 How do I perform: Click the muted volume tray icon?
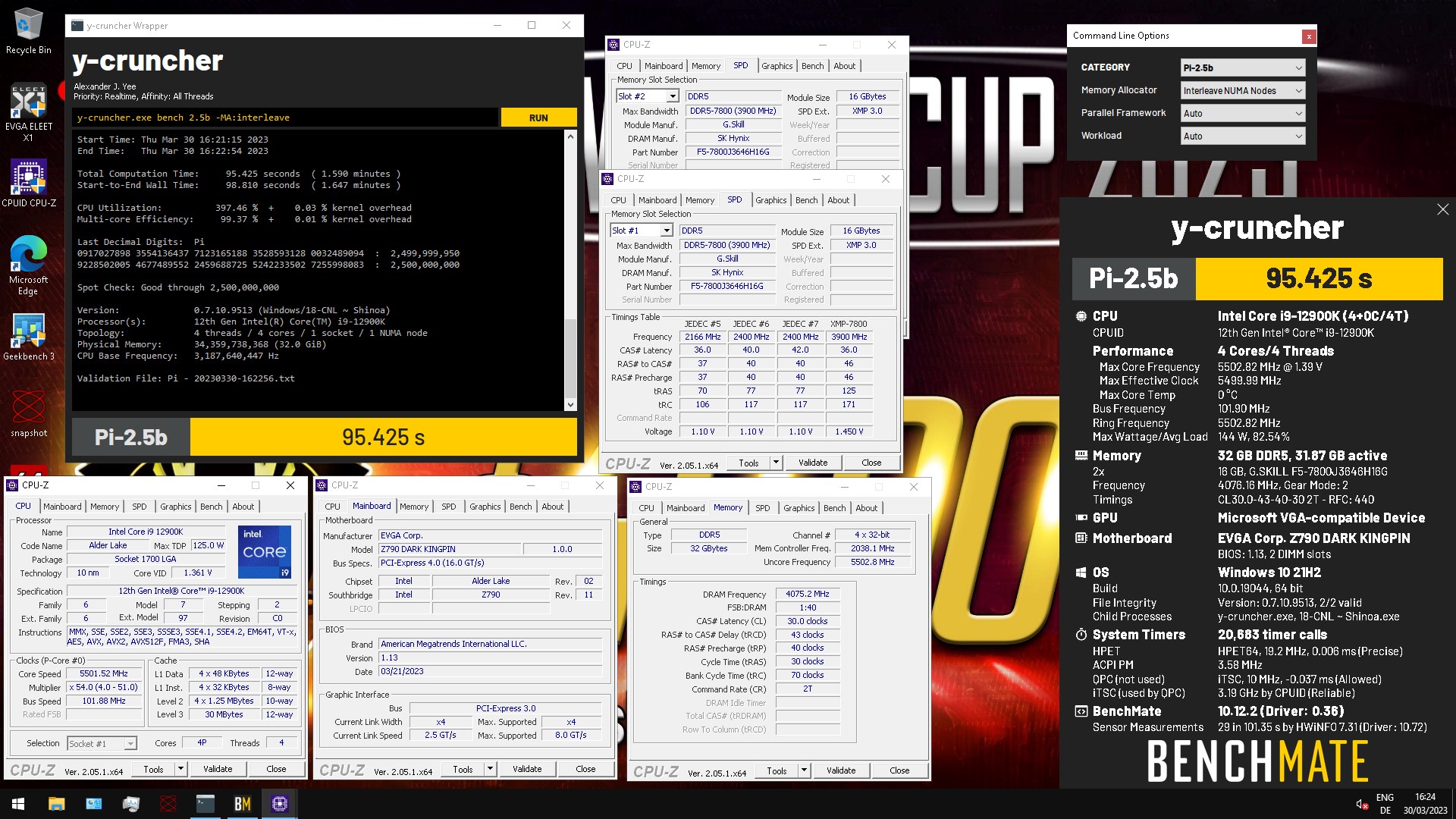1362,804
